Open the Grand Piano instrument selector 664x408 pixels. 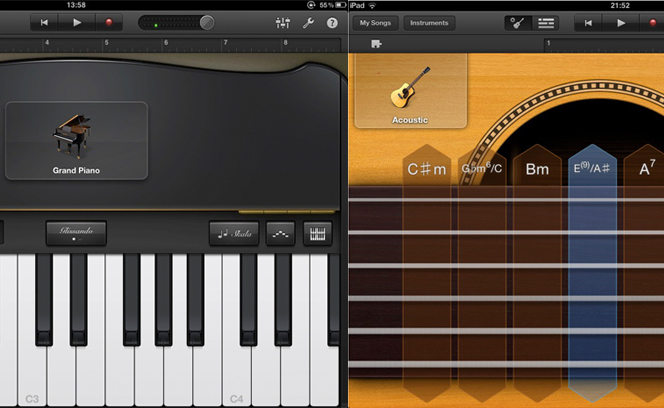point(76,140)
